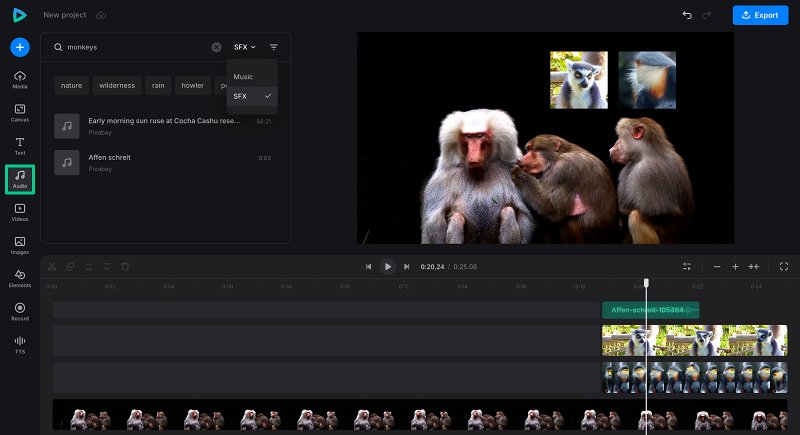Click the Export button
The image size is (800, 435).
pos(760,15)
